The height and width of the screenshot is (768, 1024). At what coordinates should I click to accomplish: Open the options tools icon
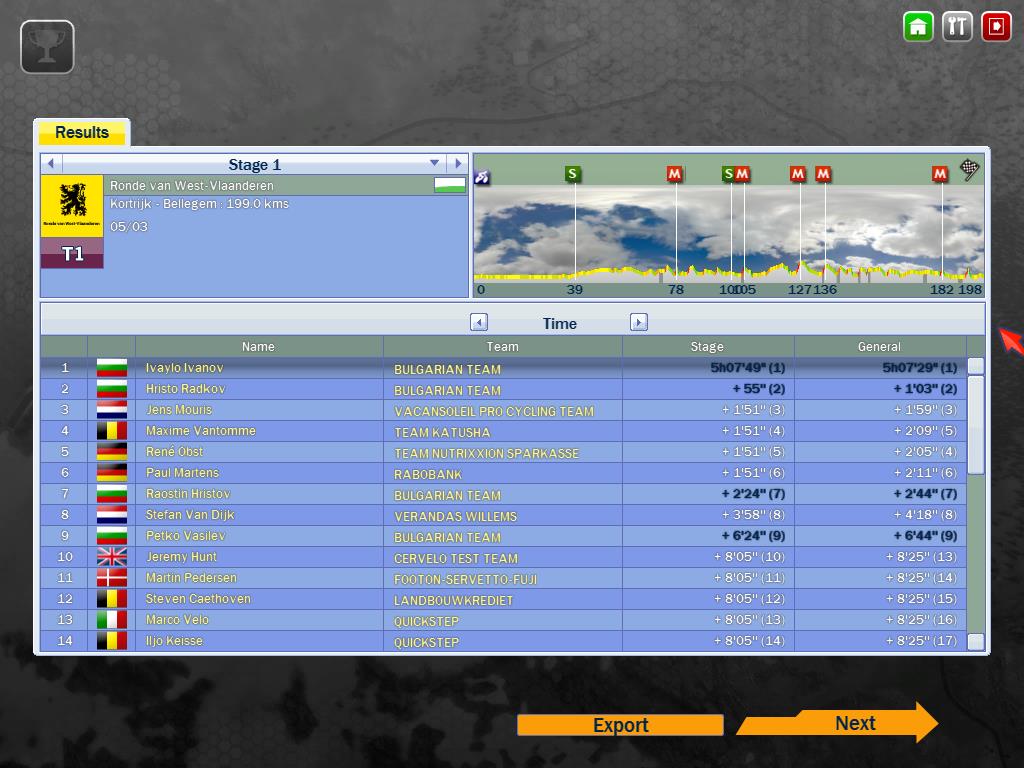957,26
